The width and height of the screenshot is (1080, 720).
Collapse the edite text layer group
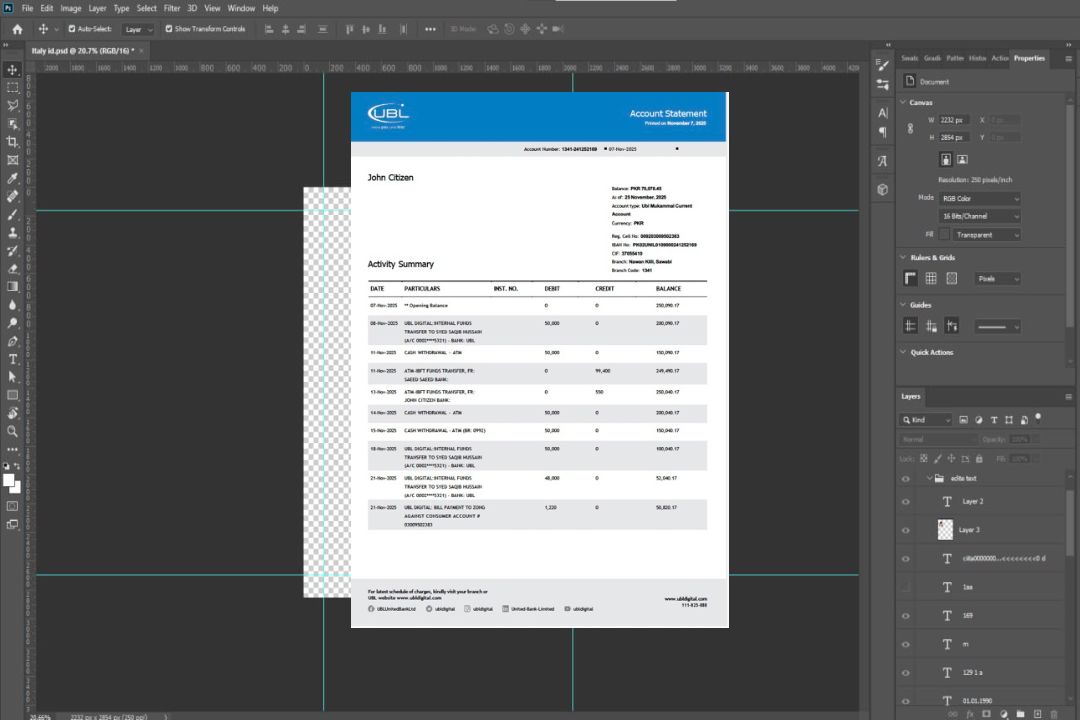point(928,478)
